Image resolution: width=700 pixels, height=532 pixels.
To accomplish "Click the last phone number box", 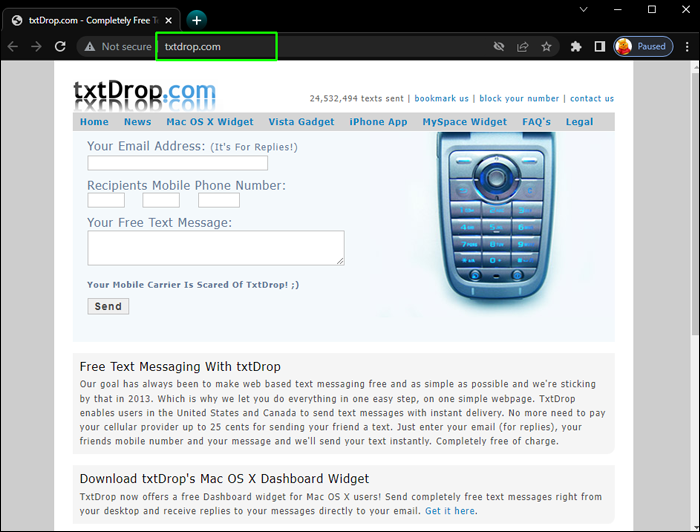I will pyautogui.click(x=219, y=200).
